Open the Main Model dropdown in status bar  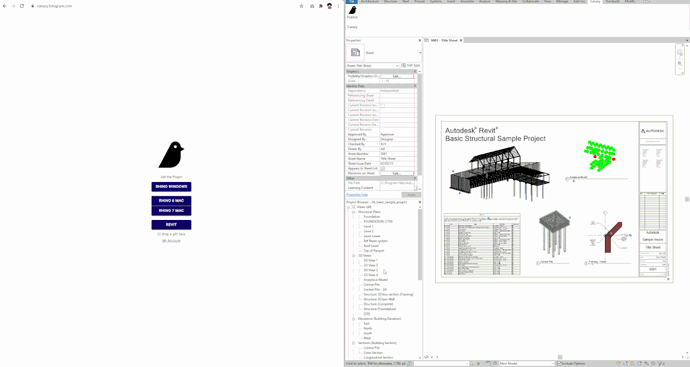click(525, 363)
